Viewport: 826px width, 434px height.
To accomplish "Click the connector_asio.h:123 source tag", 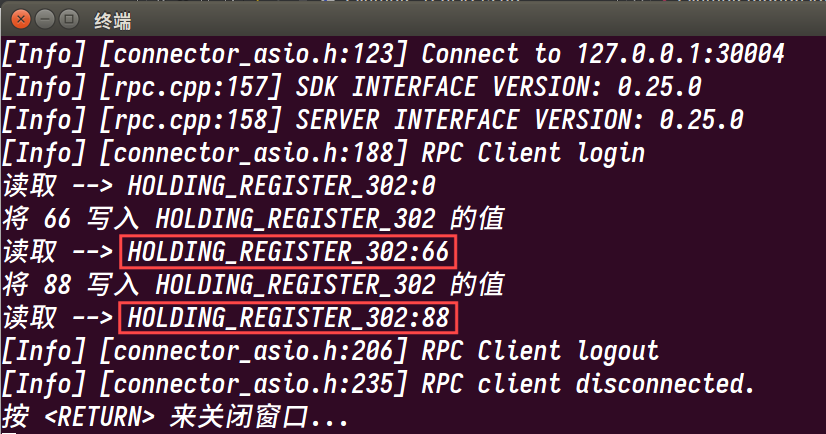I will point(253,54).
